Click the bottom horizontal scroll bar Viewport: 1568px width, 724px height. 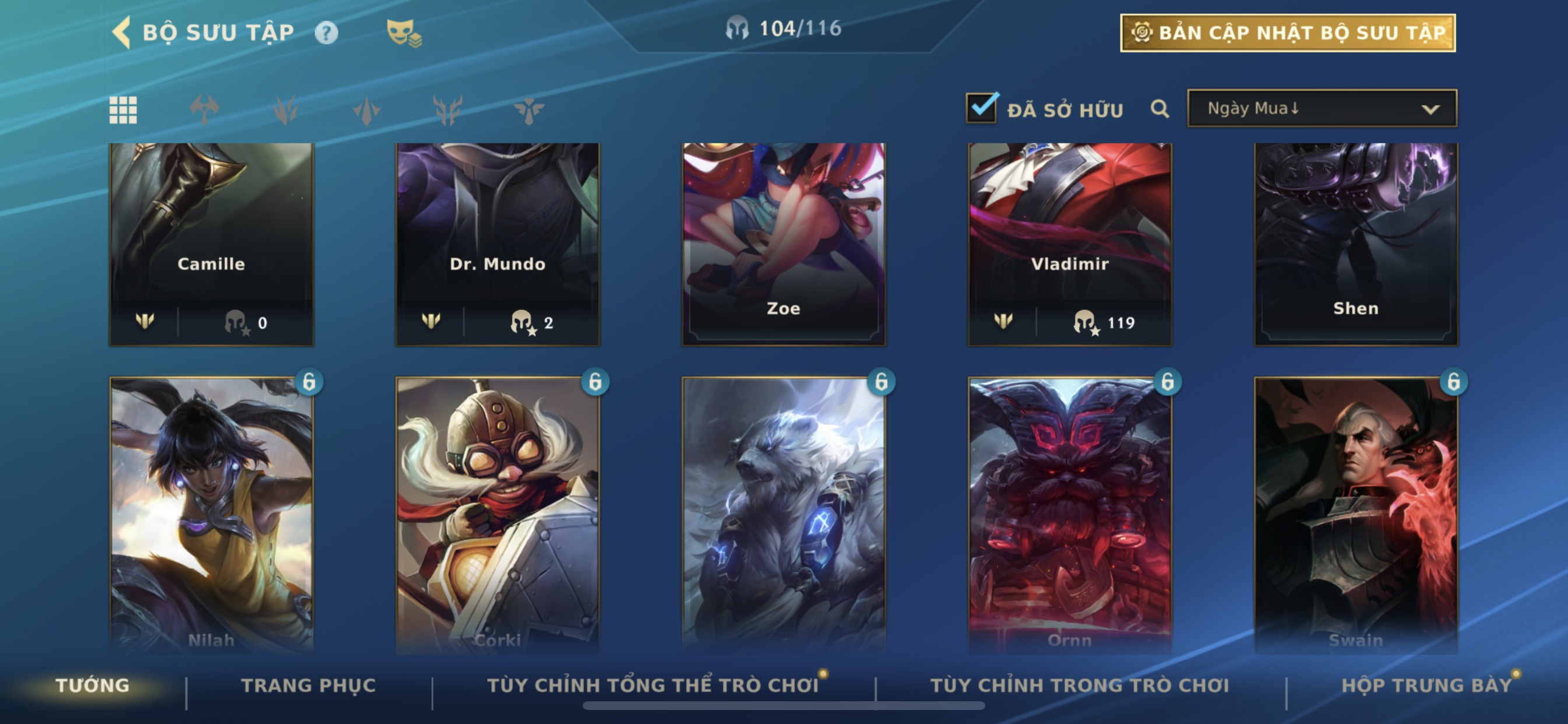tap(783, 706)
